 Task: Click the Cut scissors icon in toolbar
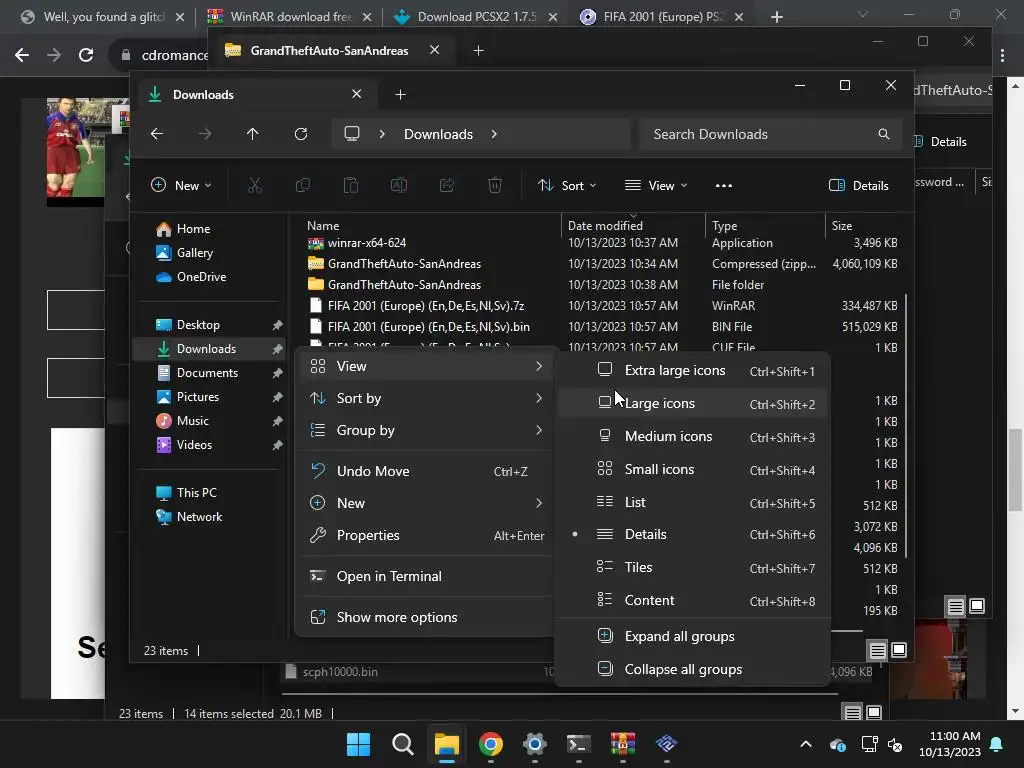[255, 185]
